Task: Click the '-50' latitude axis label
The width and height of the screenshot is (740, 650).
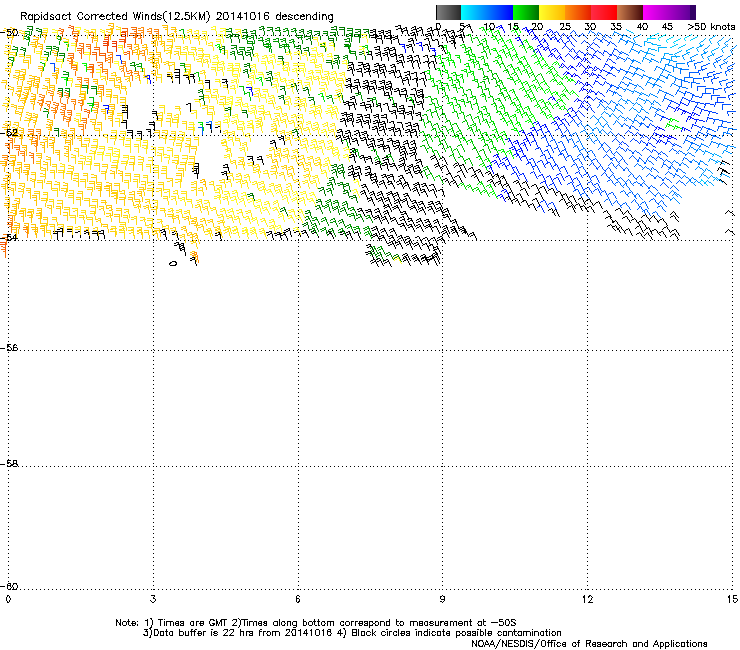Action: click(x=9, y=33)
